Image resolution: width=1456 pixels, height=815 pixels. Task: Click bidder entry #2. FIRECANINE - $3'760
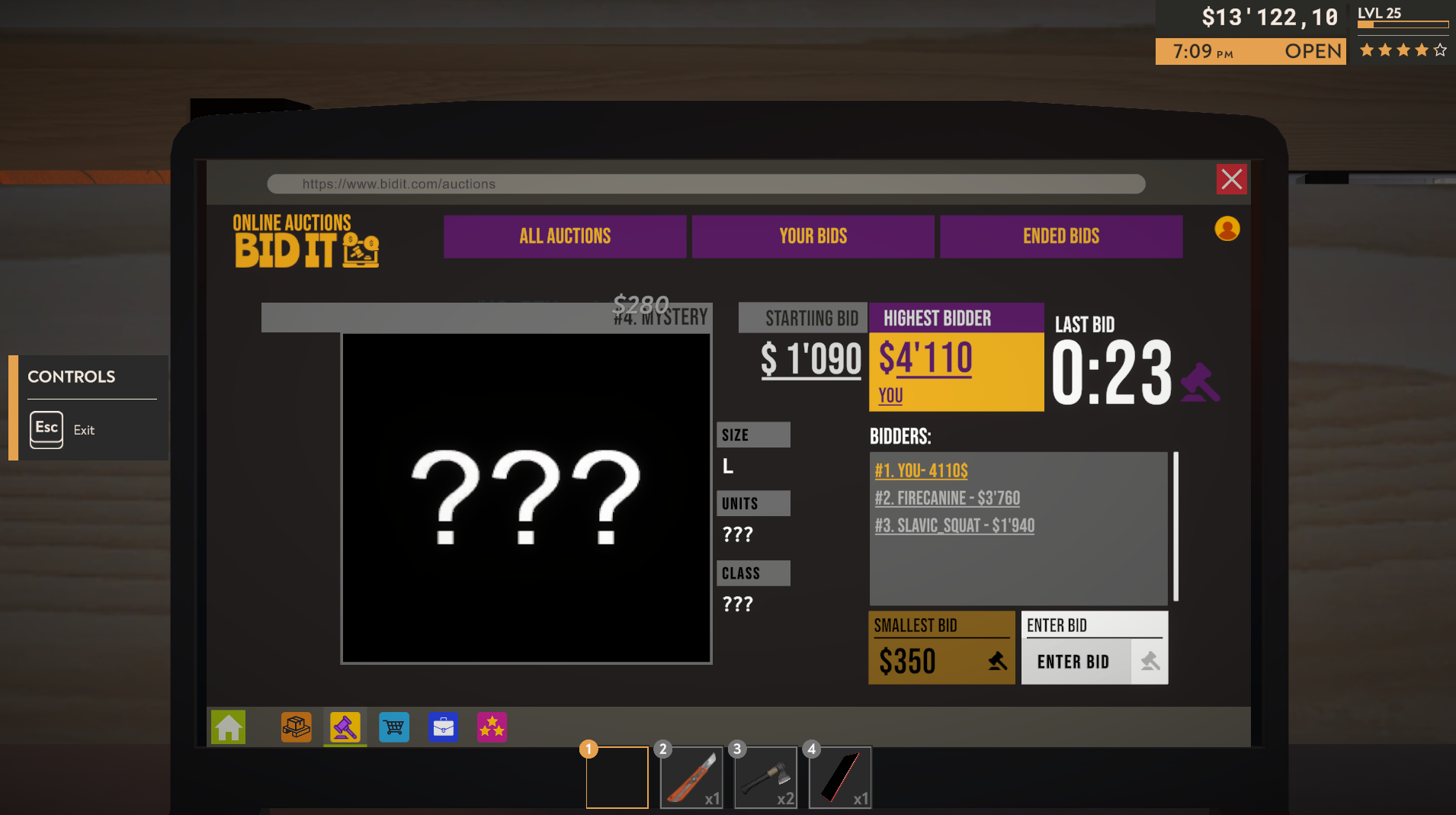pos(948,499)
